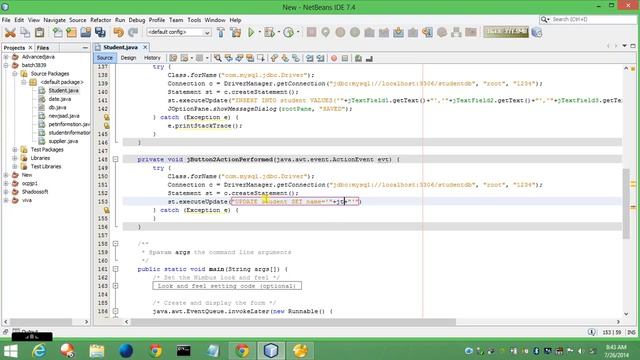This screenshot has width=640, height=360.
Task: Click the Cut scissors icon
Action: [10, 32]
